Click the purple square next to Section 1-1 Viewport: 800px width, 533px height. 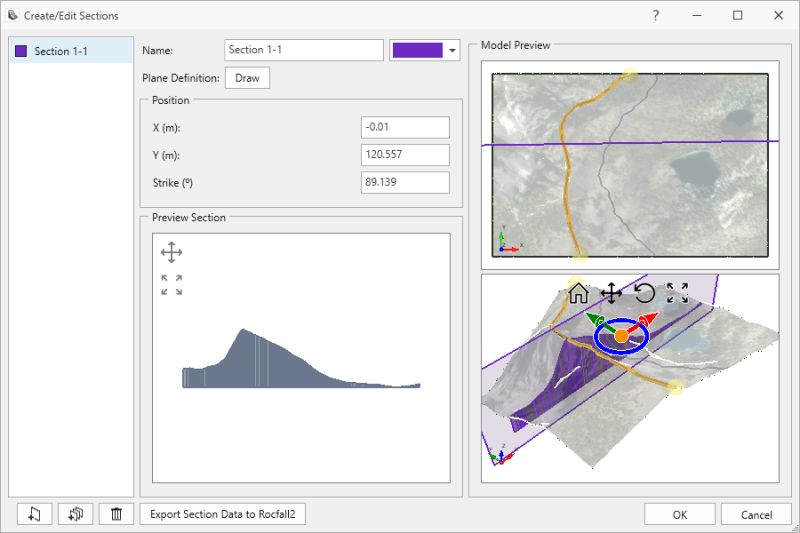21,51
